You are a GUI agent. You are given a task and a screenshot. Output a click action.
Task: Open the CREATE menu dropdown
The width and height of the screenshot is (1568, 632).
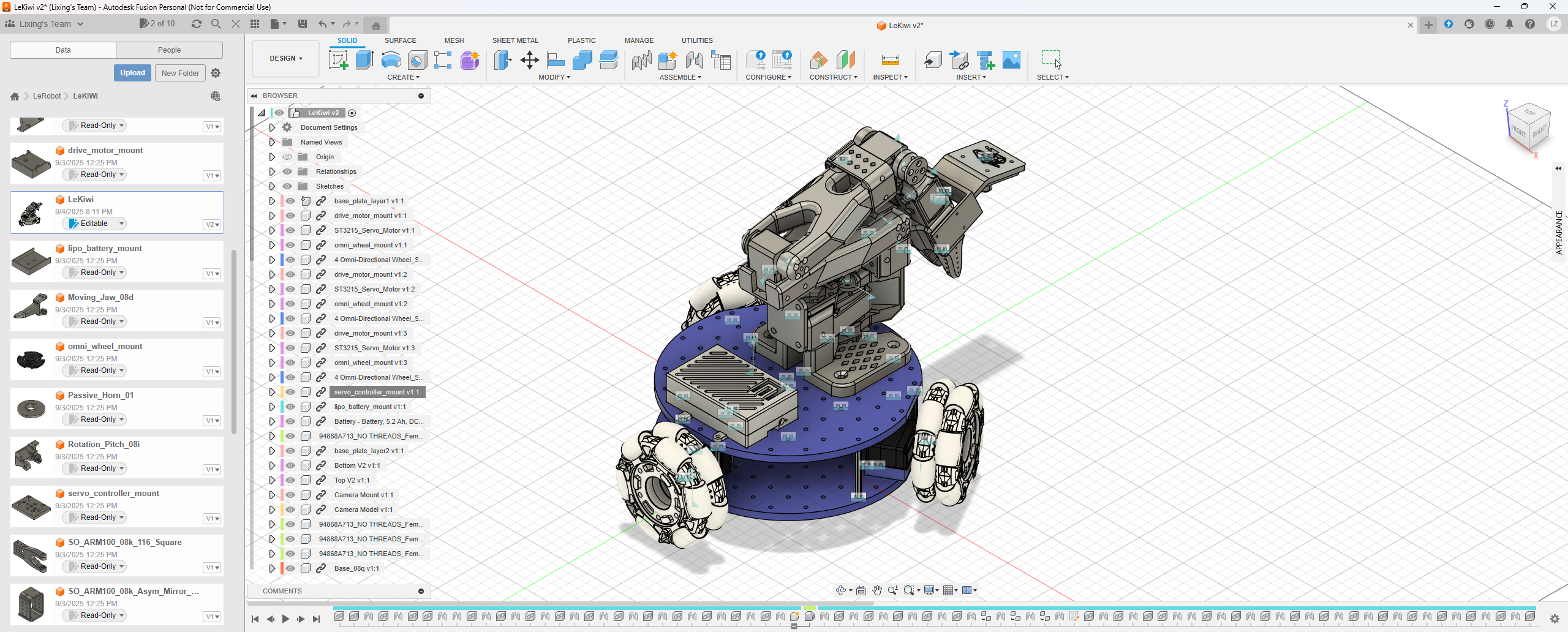[403, 77]
